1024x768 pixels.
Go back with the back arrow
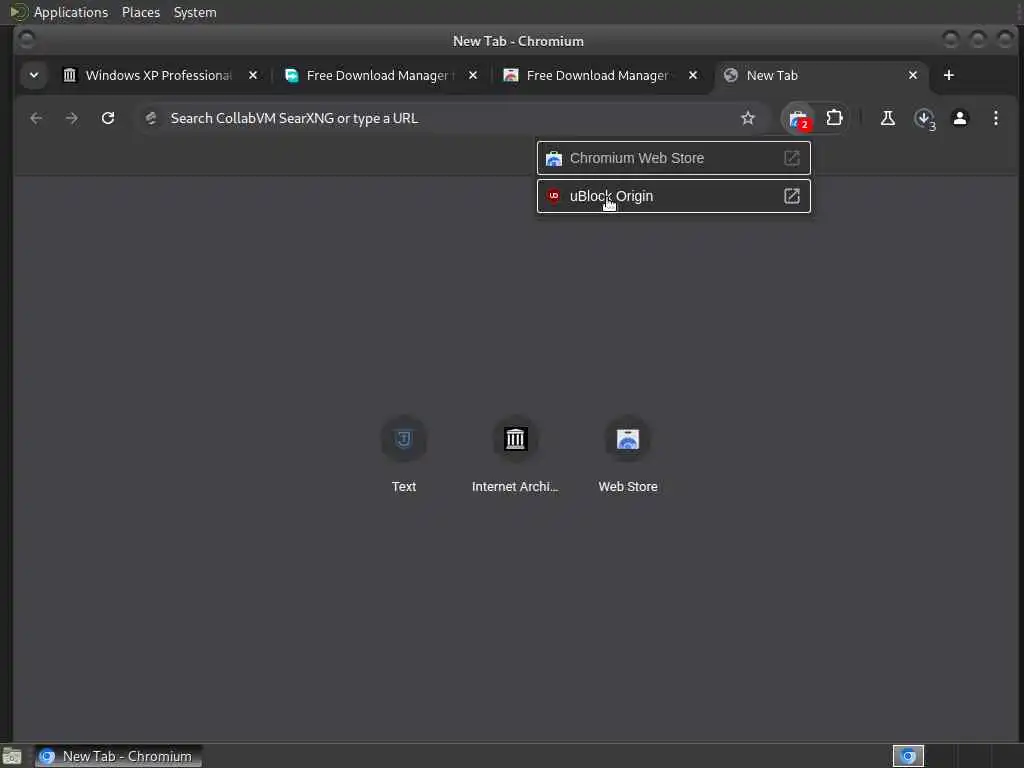tap(37, 118)
